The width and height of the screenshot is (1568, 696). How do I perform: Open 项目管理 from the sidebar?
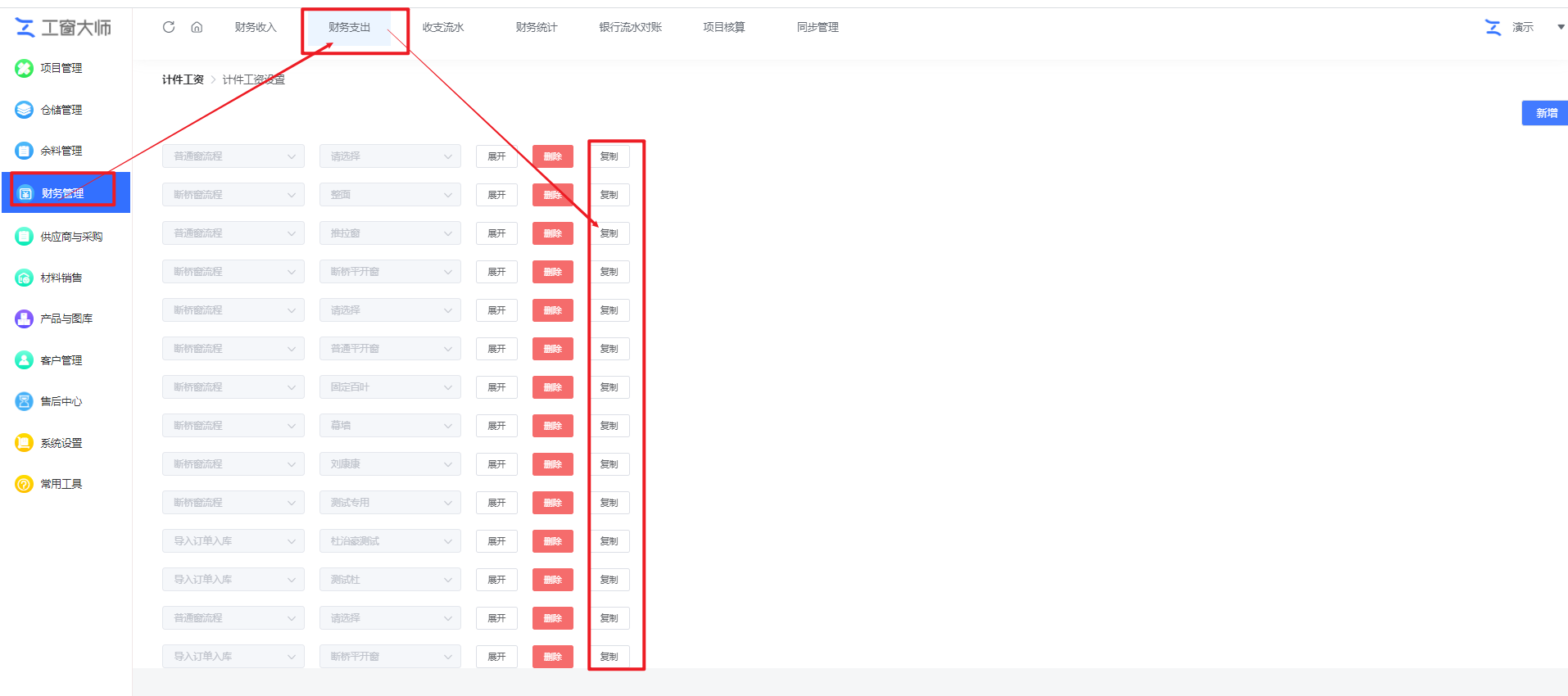(x=61, y=68)
